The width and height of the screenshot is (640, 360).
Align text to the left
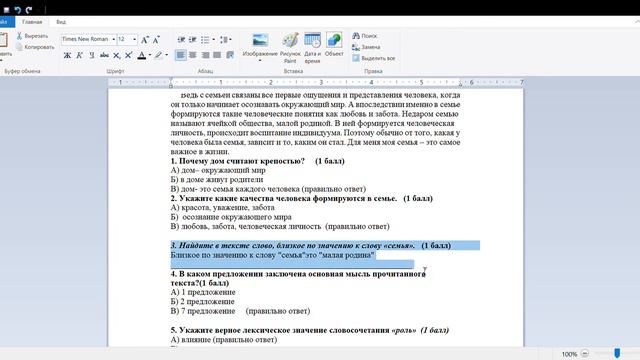click(180, 55)
